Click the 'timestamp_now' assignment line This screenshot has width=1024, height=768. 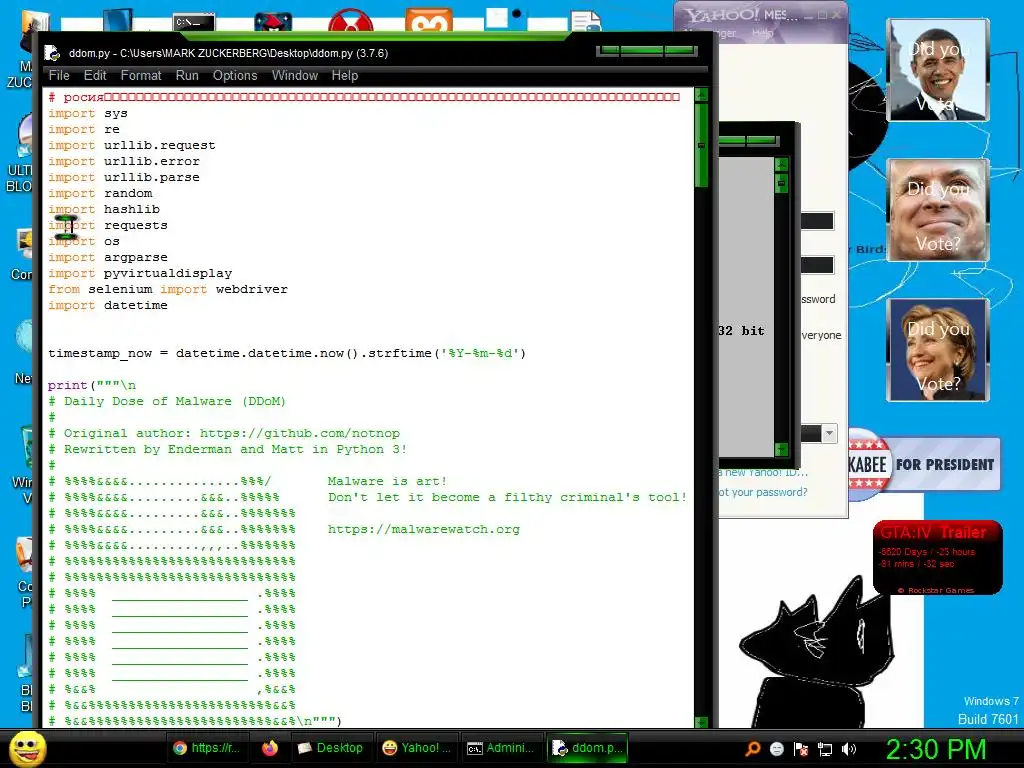click(x=287, y=353)
